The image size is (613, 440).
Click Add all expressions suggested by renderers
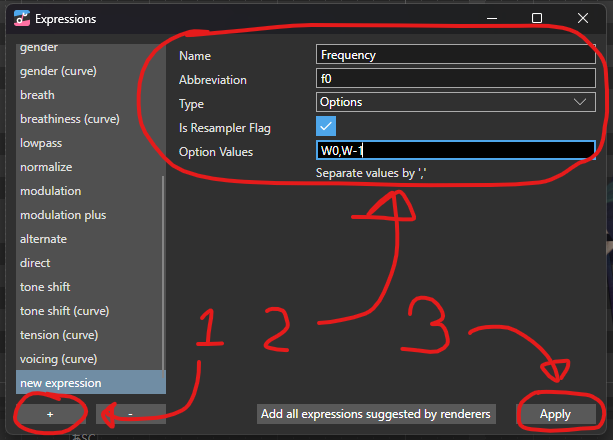(376, 414)
